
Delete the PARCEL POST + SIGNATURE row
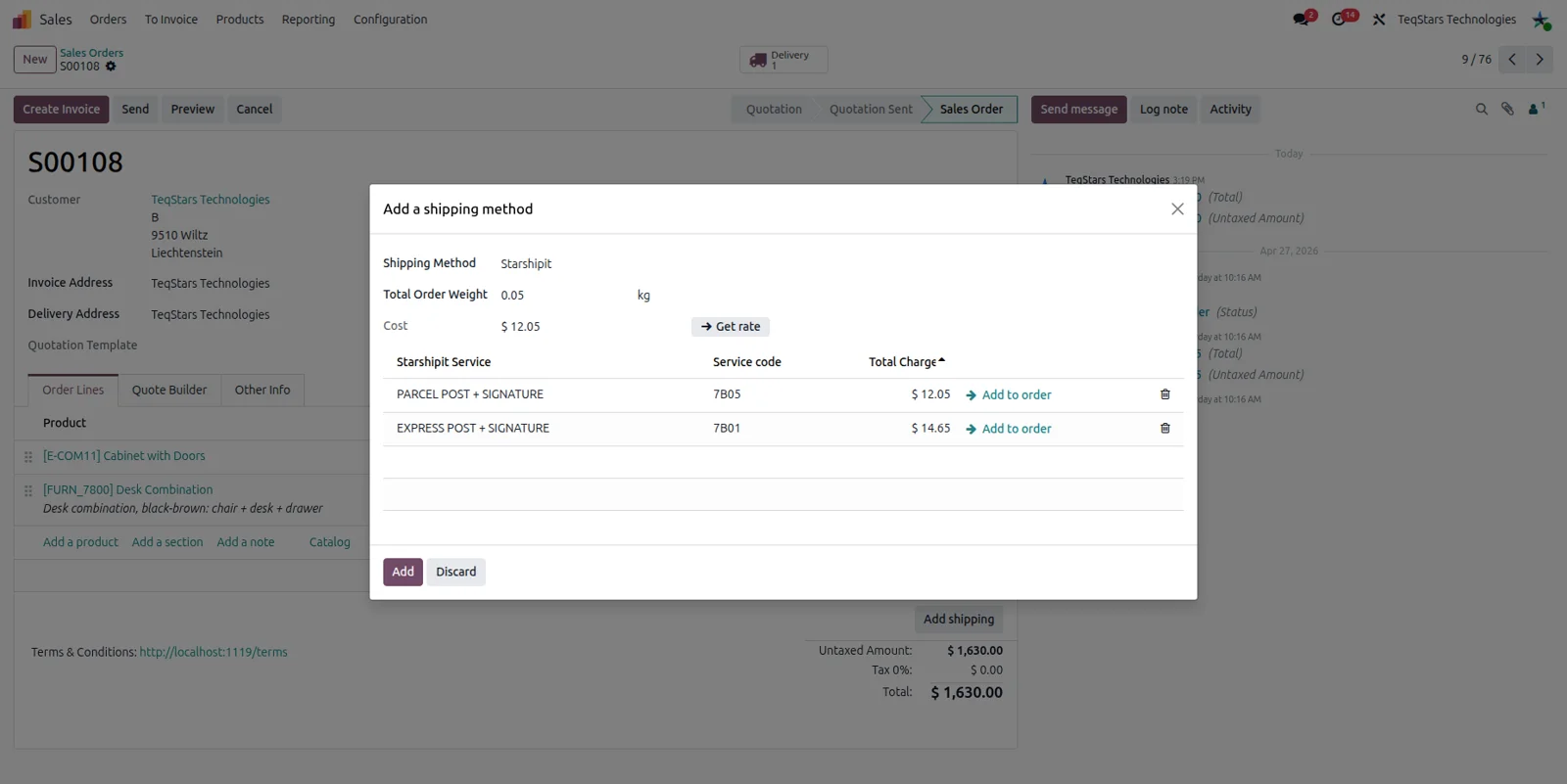coord(1165,394)
